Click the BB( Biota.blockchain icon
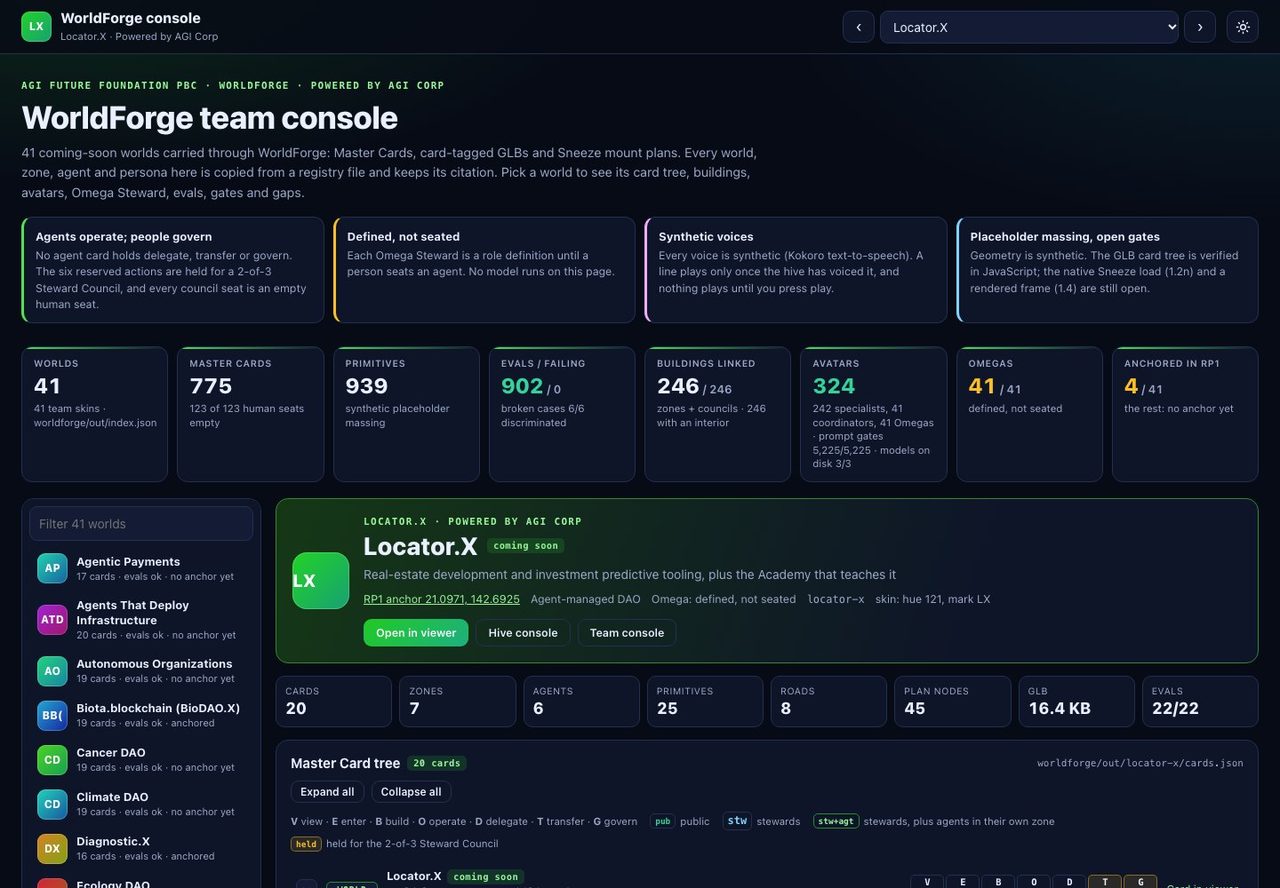The image size is (1280, 888). [52, 715]
